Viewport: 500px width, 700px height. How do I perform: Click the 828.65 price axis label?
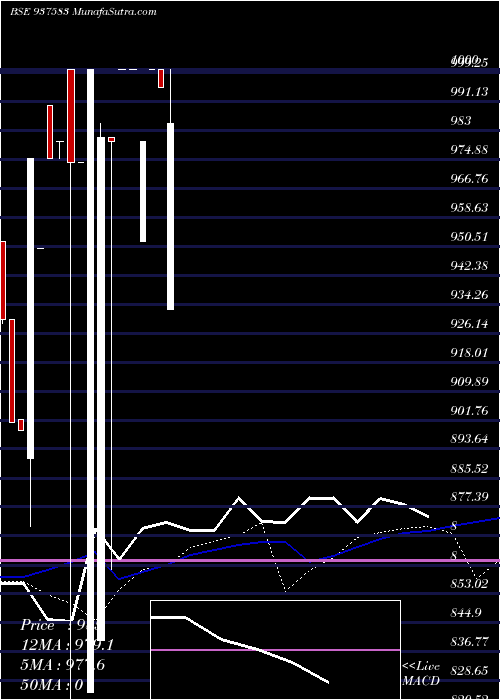(469, 671)
